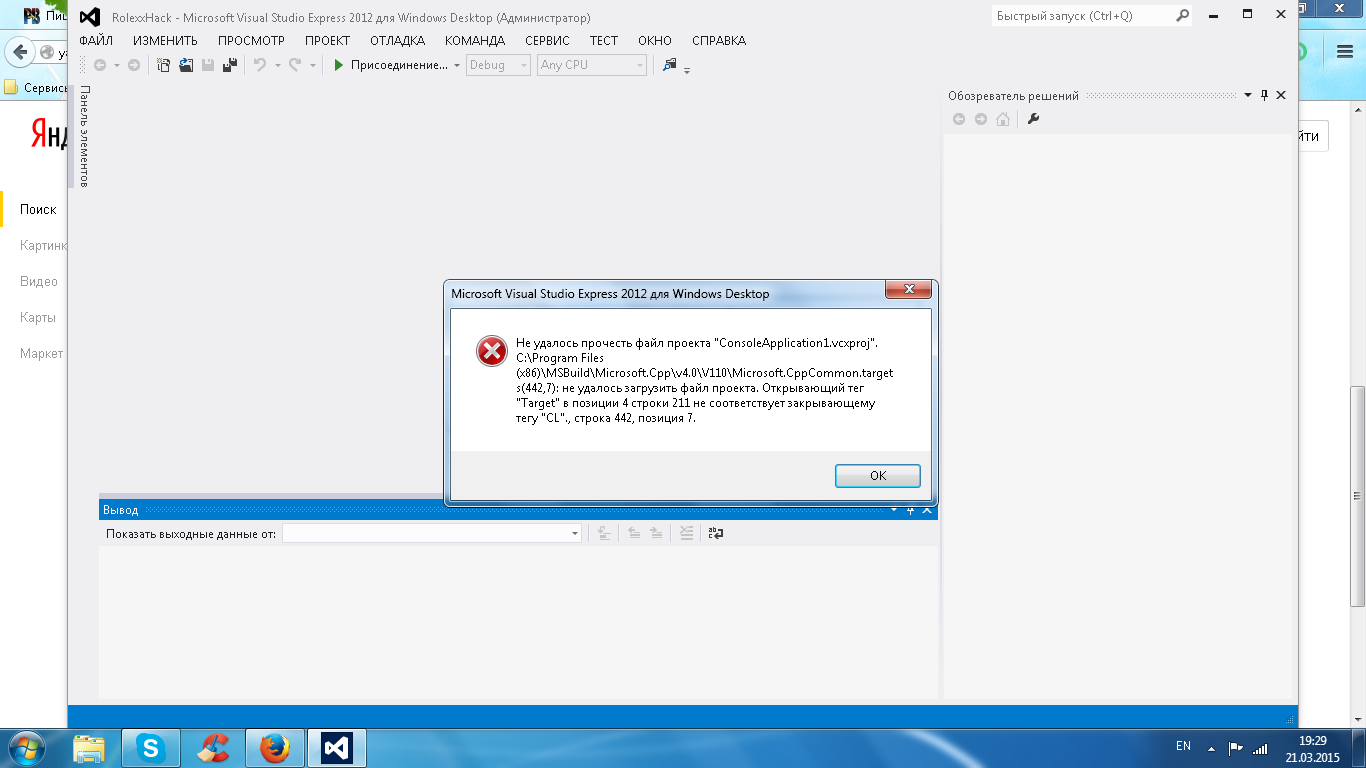Click the green Присоединение start button
This screenshot has height=768, width=1366.
(391, 65)
